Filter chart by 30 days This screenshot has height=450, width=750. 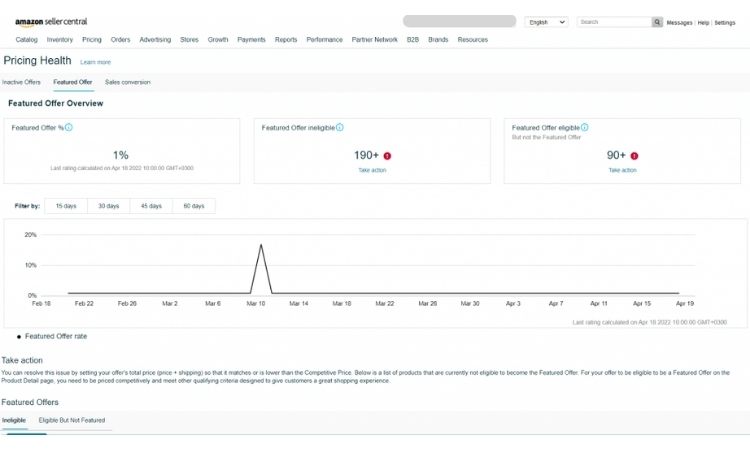109,206
